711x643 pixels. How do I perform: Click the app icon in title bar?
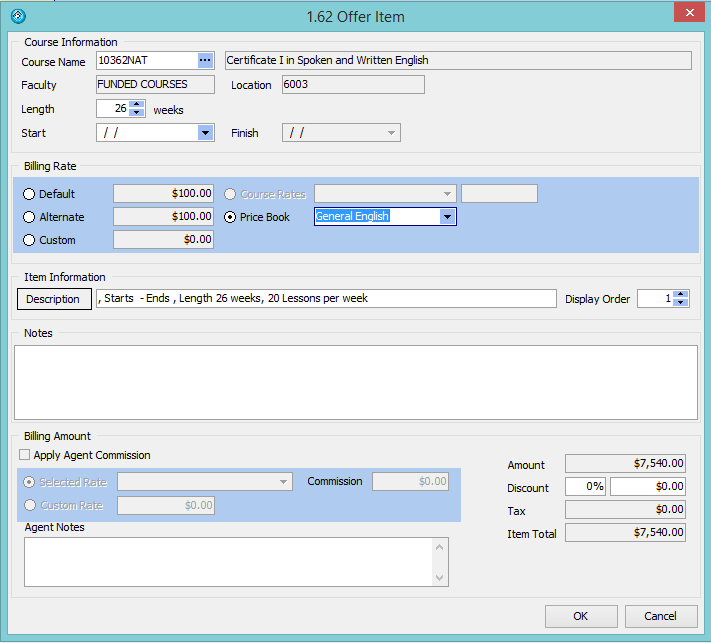[17, 16]
